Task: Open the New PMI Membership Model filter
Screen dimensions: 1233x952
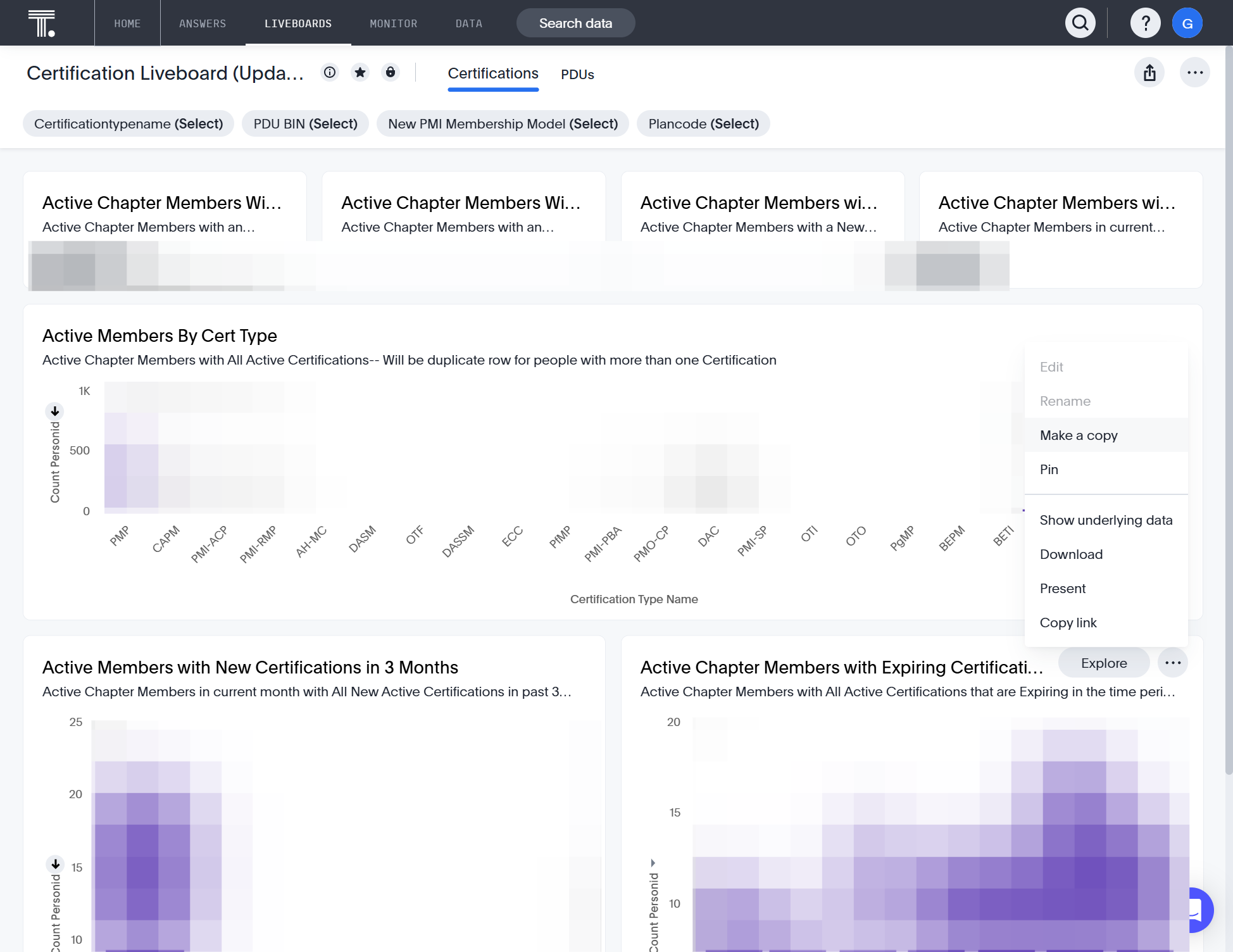Action: 503,123
